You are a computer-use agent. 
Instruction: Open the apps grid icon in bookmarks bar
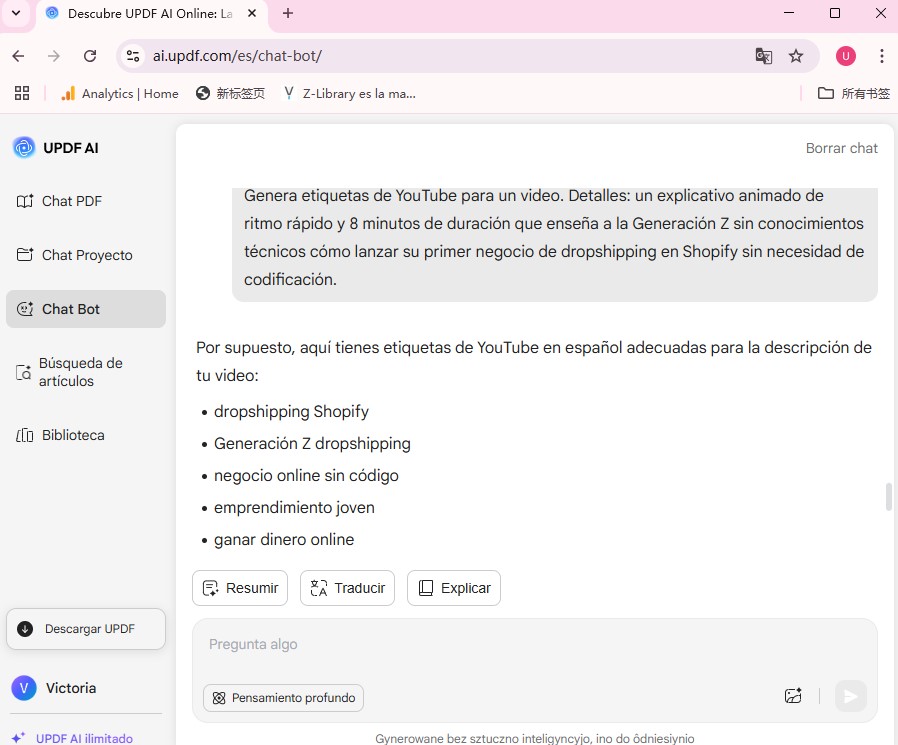point(22,93)
